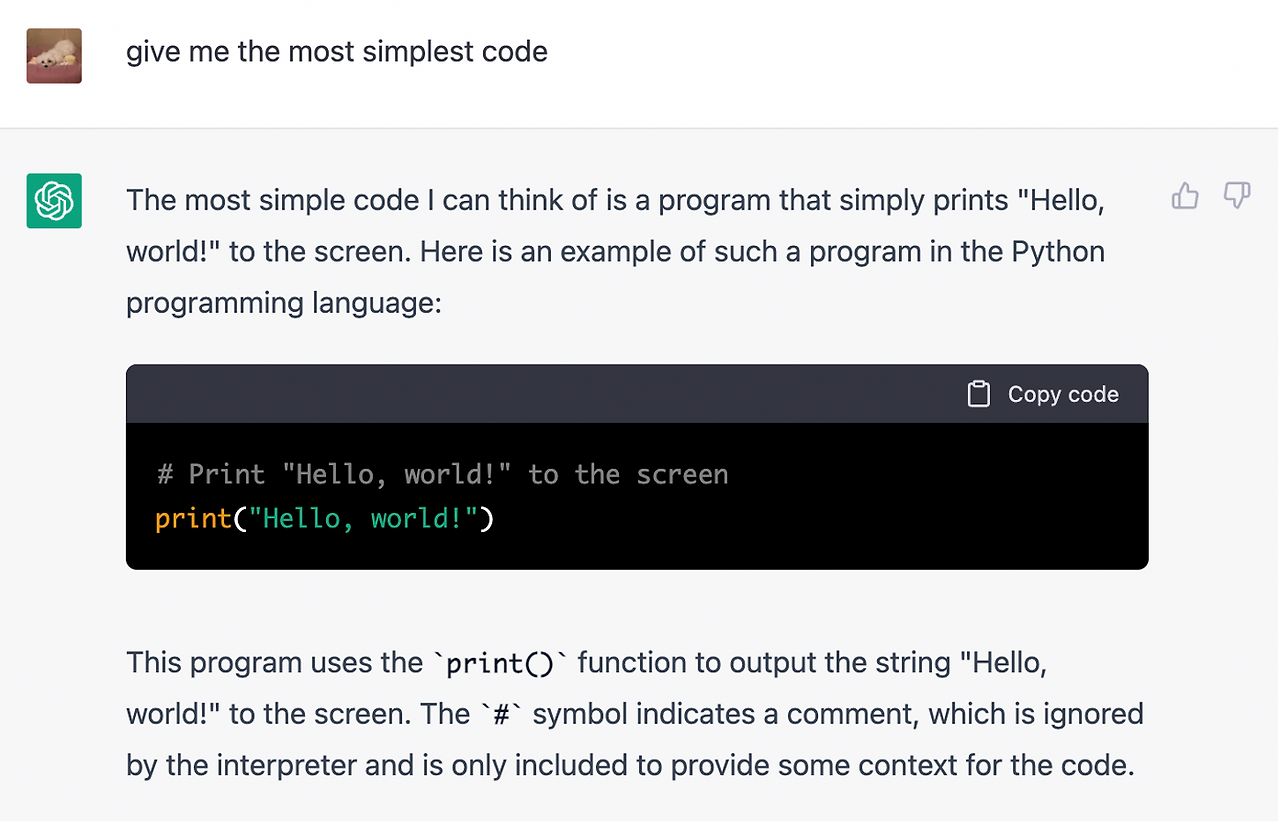Click the orange "print" keyword in code
Image resolution: width=1280 pixels, height=822 pixels.
[x=194, y=519]
